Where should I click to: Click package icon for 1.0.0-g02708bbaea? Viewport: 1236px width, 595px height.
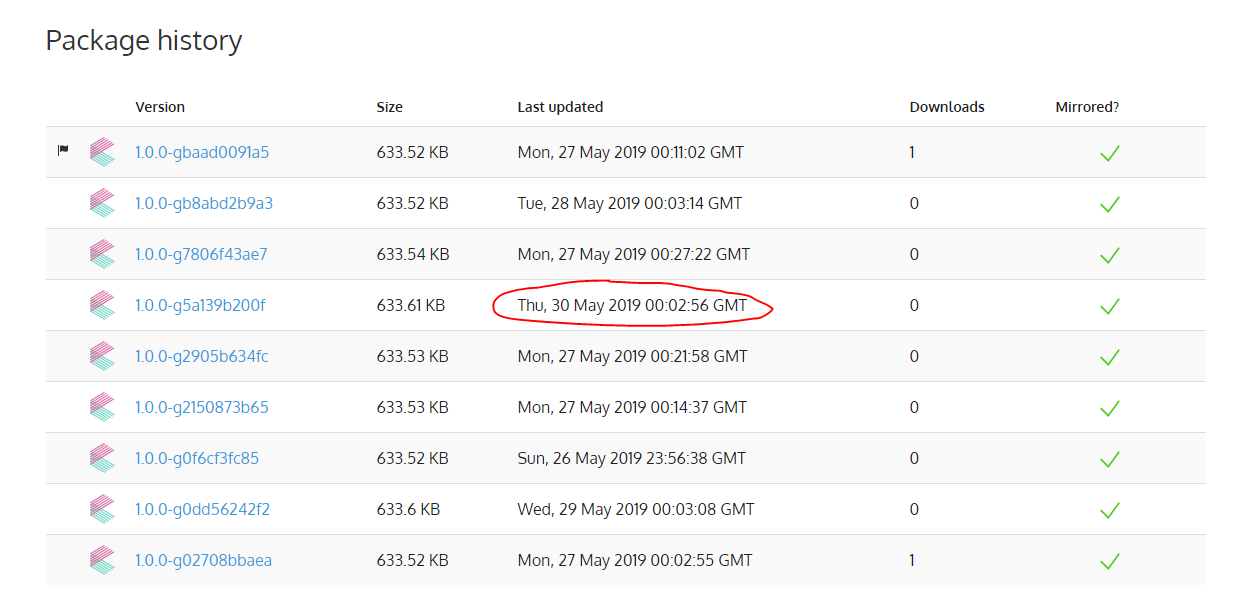coord(102,560)
